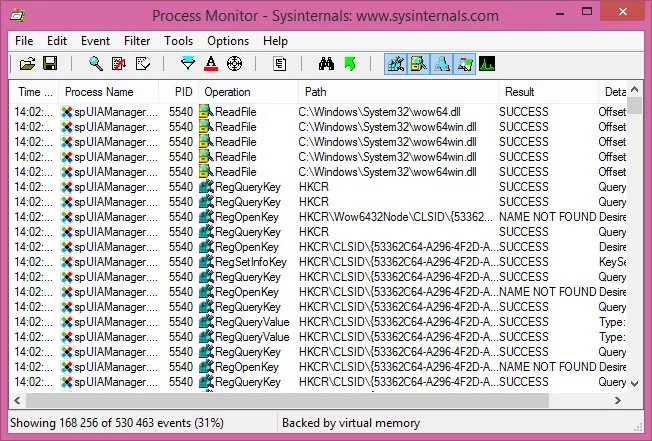Screen dimensions: 652x441
Task: Click Backed by virtual memory status text
Action: pos(351,423)
